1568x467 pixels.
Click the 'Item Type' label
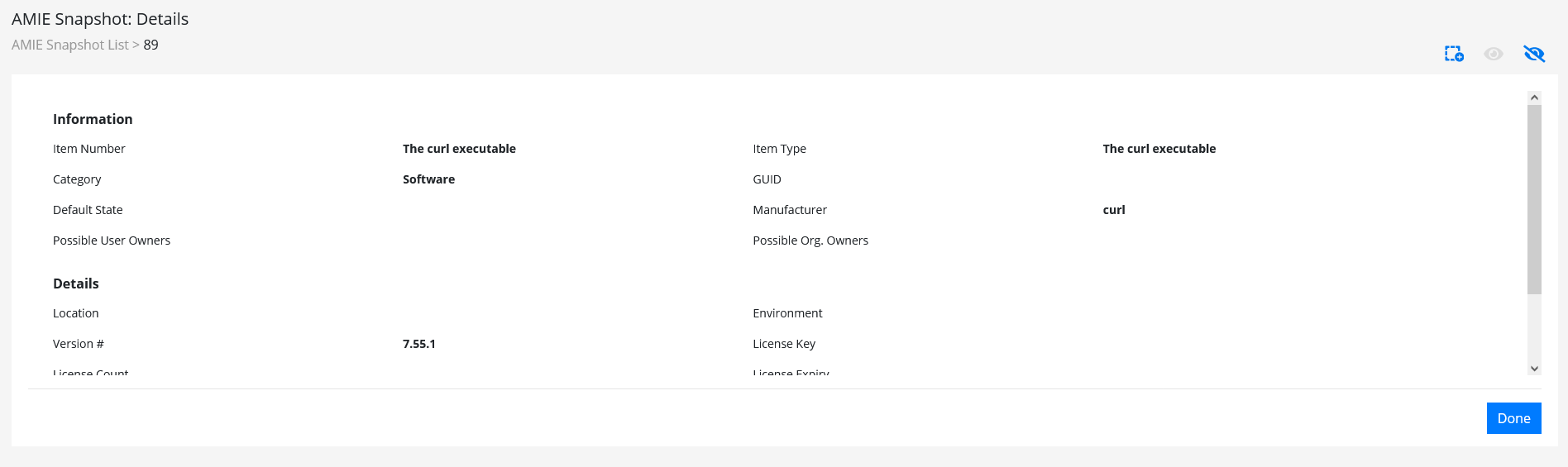(x=779, y=149)
